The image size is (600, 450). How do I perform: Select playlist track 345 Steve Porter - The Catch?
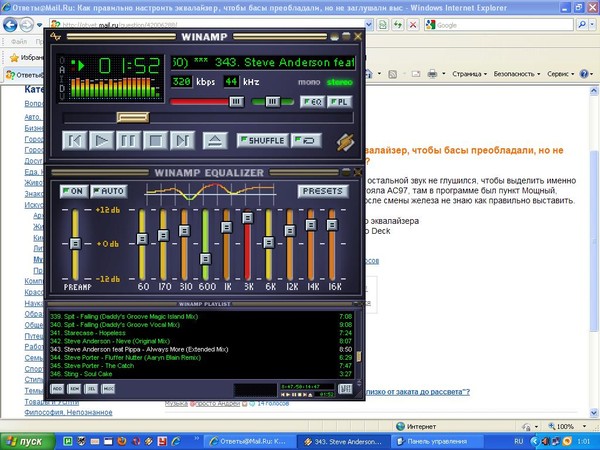point(201,366)
